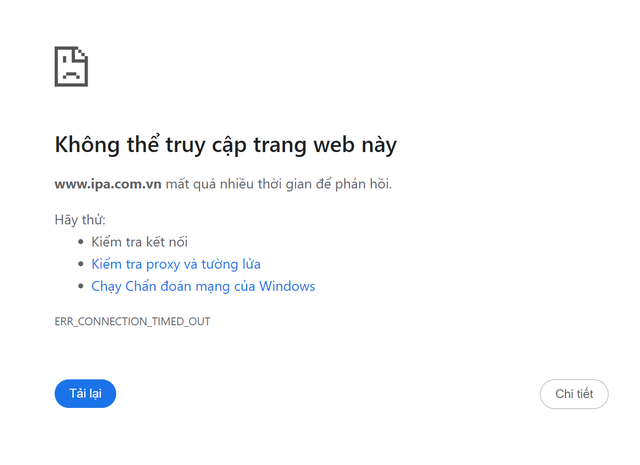Viewport: 640px width, 465px height.
Task: Run 'Chạy Chẩn đoán mạng của Windows' link
Action: tap(203, 286)
